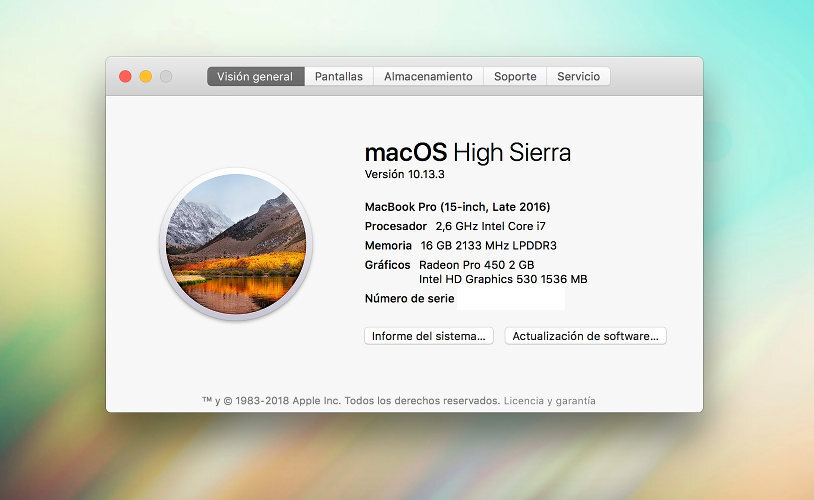Open the Pantallas tab
The image size is (814, 500).
pyautogui.click(x=338, y=76)
